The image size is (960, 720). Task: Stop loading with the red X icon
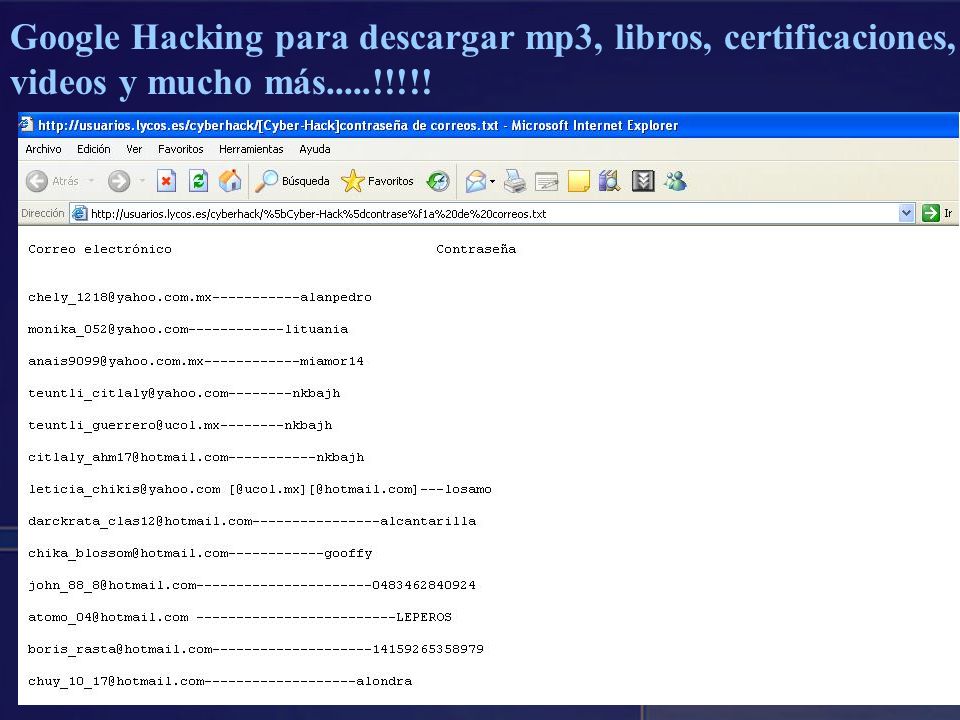point(166,181)
